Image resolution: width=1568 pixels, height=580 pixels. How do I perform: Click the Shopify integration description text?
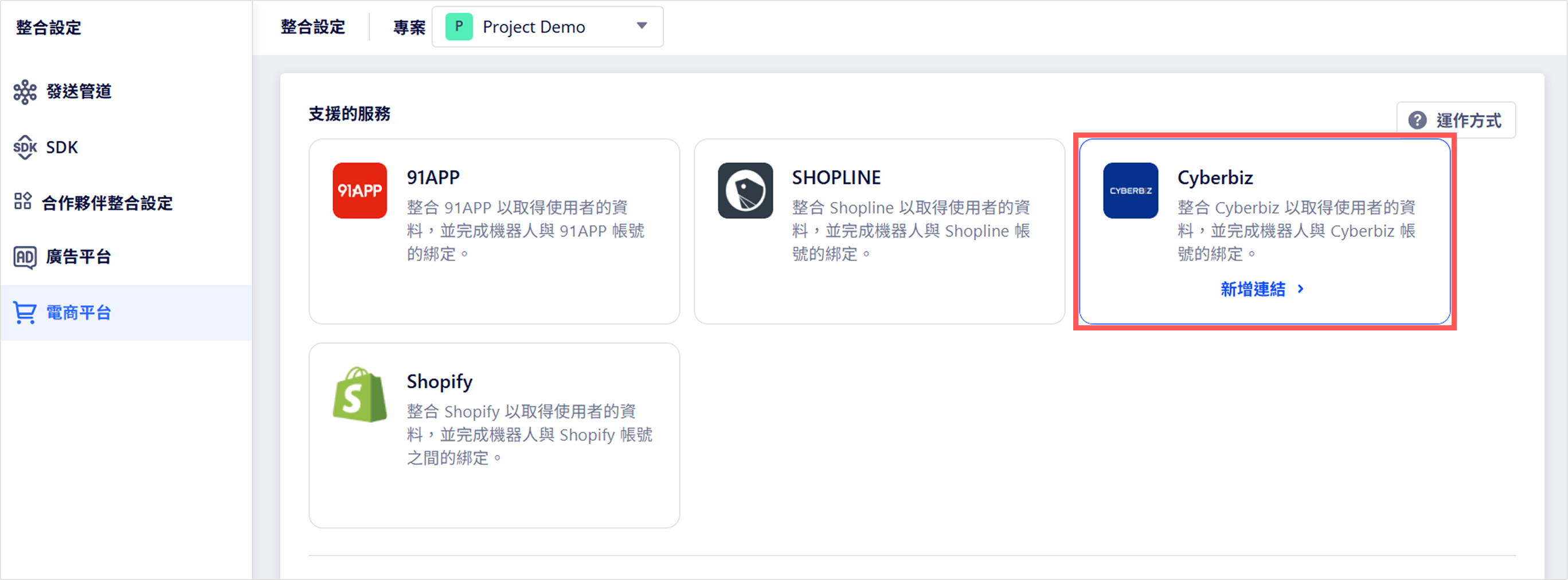530,435
